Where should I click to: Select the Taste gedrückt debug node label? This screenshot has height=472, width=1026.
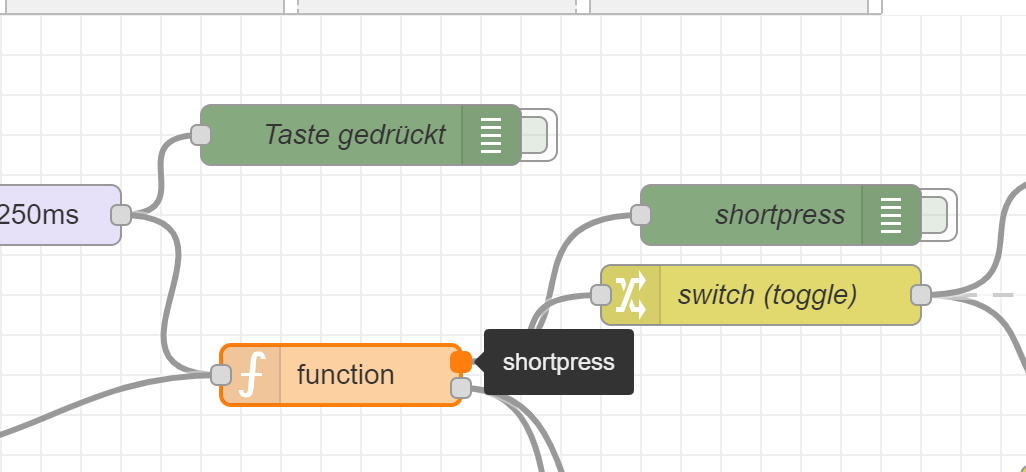click(354, 135)
